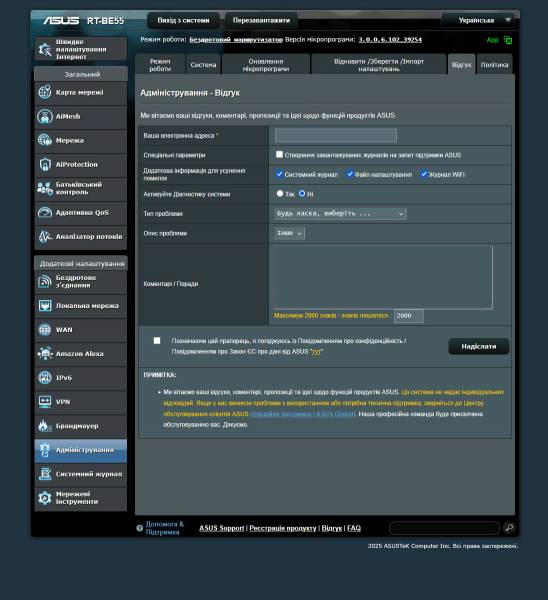The image size is (548, 600).
Task: Follow the "тут" privacy notice link
Action: point(316,352)
